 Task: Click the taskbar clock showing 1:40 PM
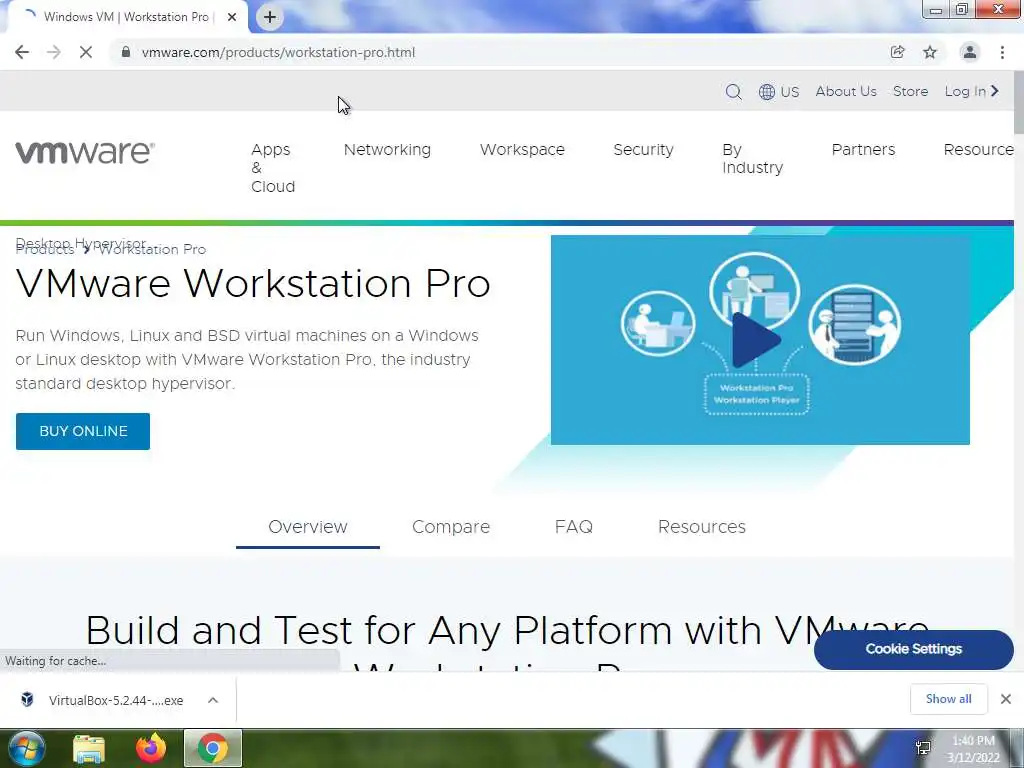[973, 749]
